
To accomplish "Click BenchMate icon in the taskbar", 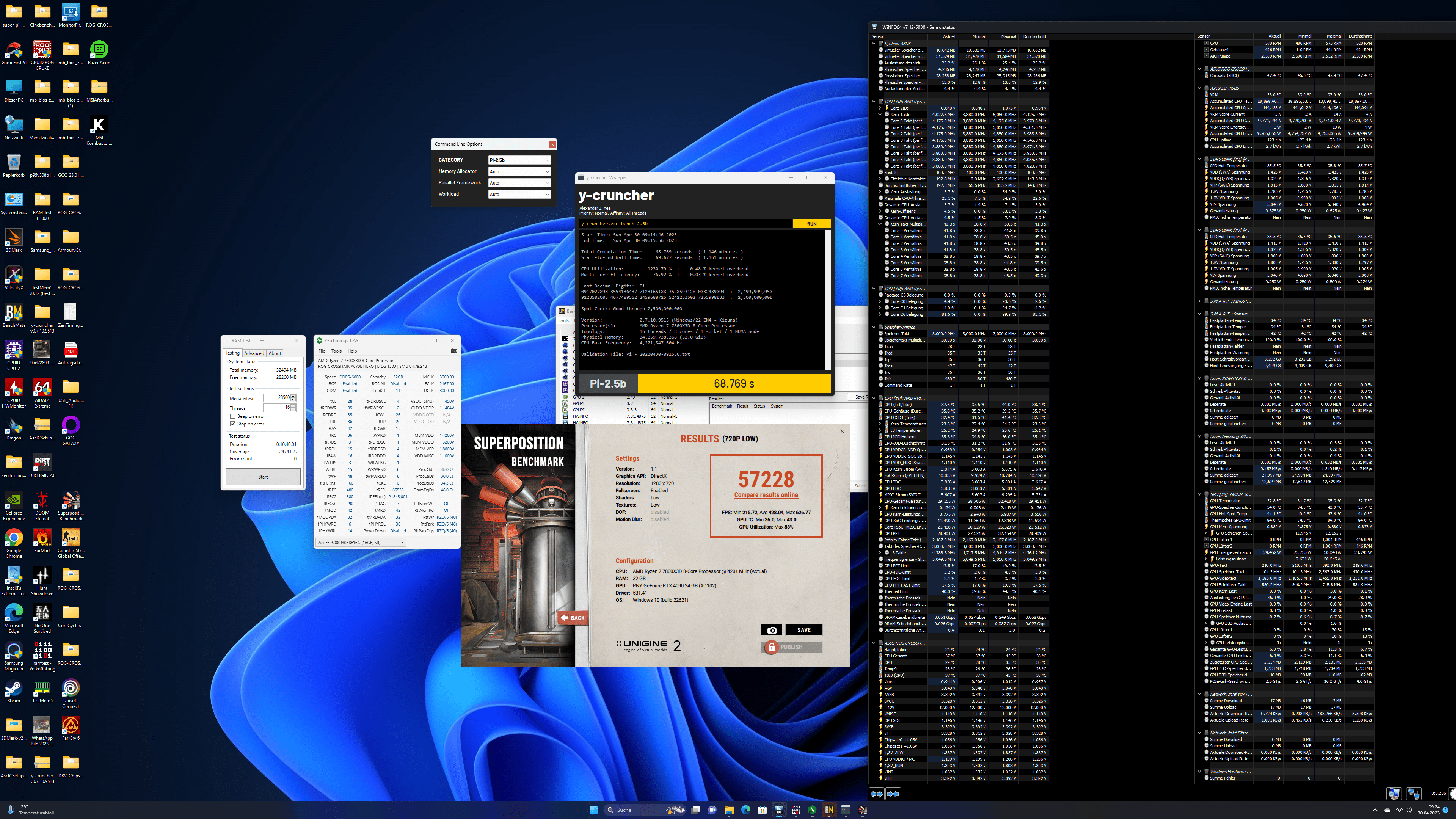I will (828, 810).
